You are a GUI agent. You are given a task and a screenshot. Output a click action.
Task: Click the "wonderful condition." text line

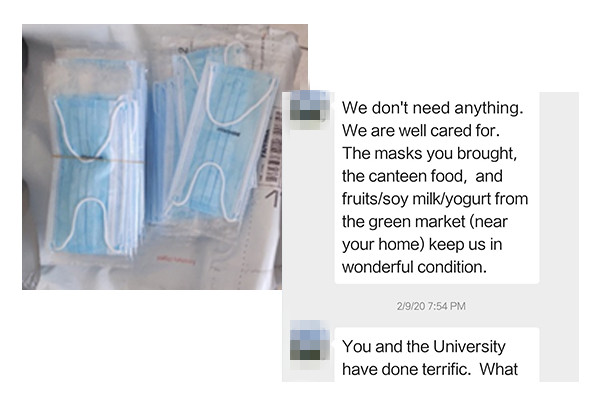click(x=414, y=267)
